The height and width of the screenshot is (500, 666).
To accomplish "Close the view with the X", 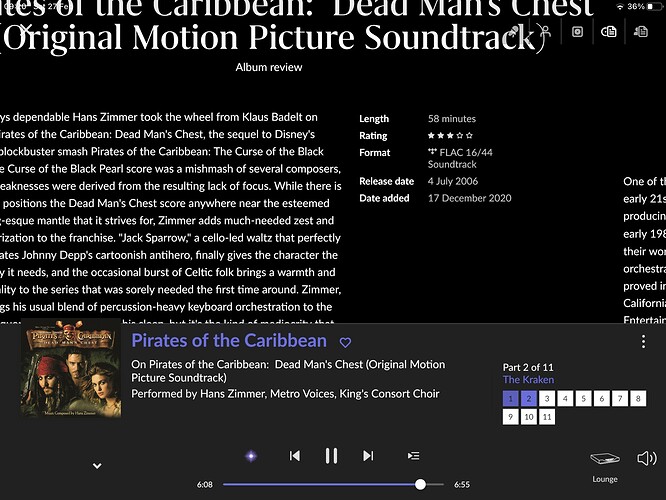I will pos(26,30).
